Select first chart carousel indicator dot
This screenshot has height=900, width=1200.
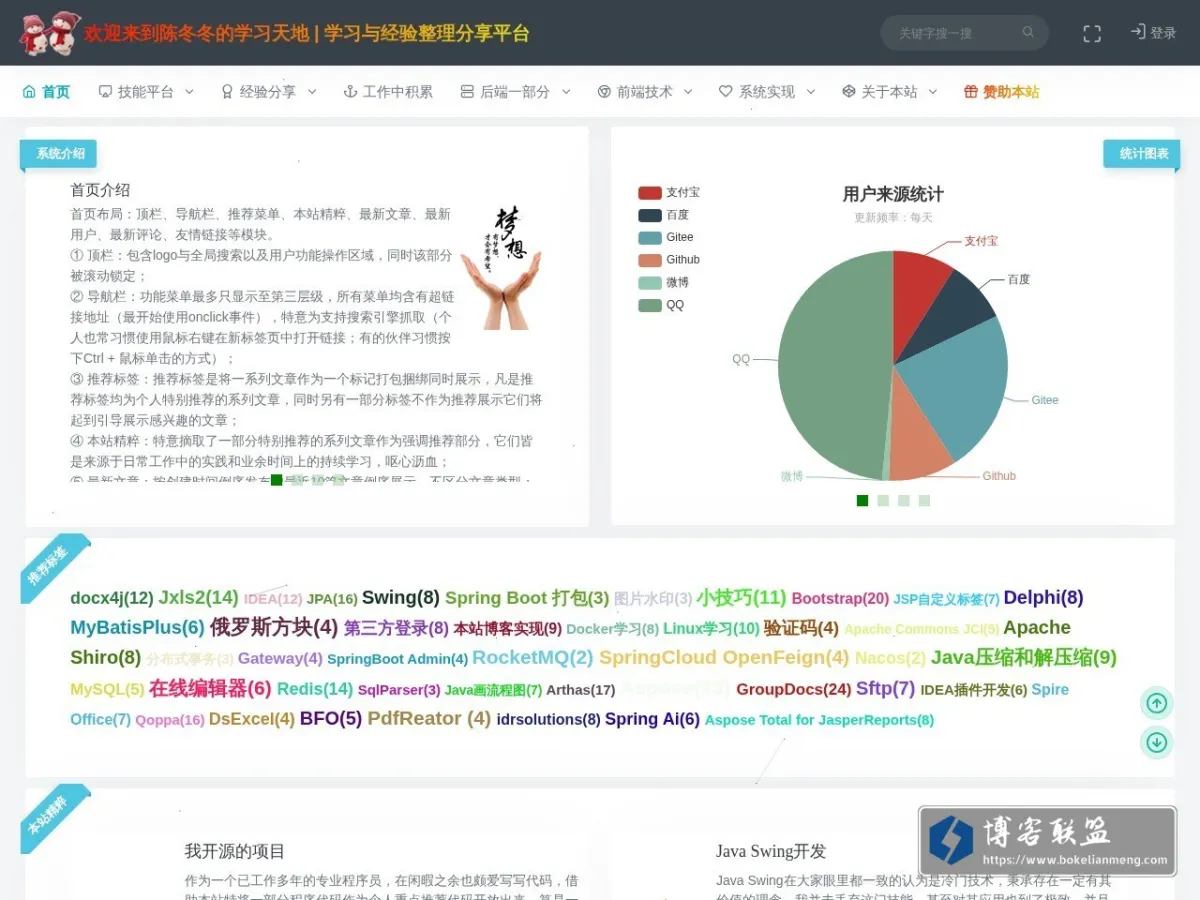862,500
